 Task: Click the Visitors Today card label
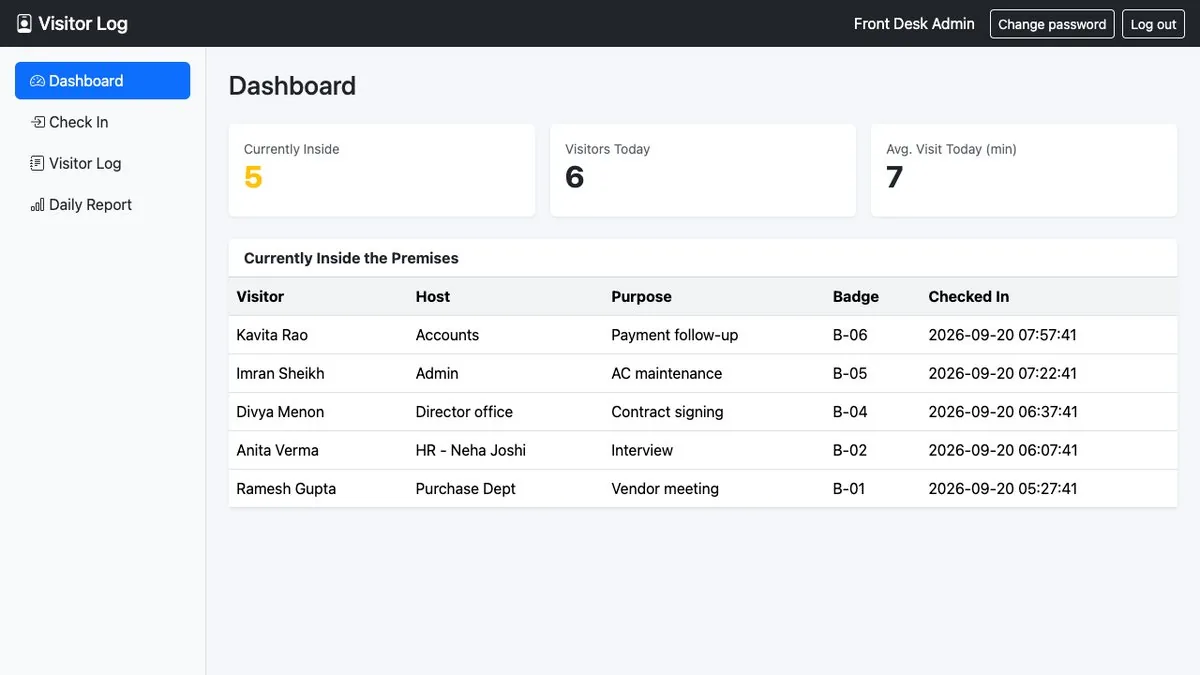pyautogui.click(x=607, y=149)
